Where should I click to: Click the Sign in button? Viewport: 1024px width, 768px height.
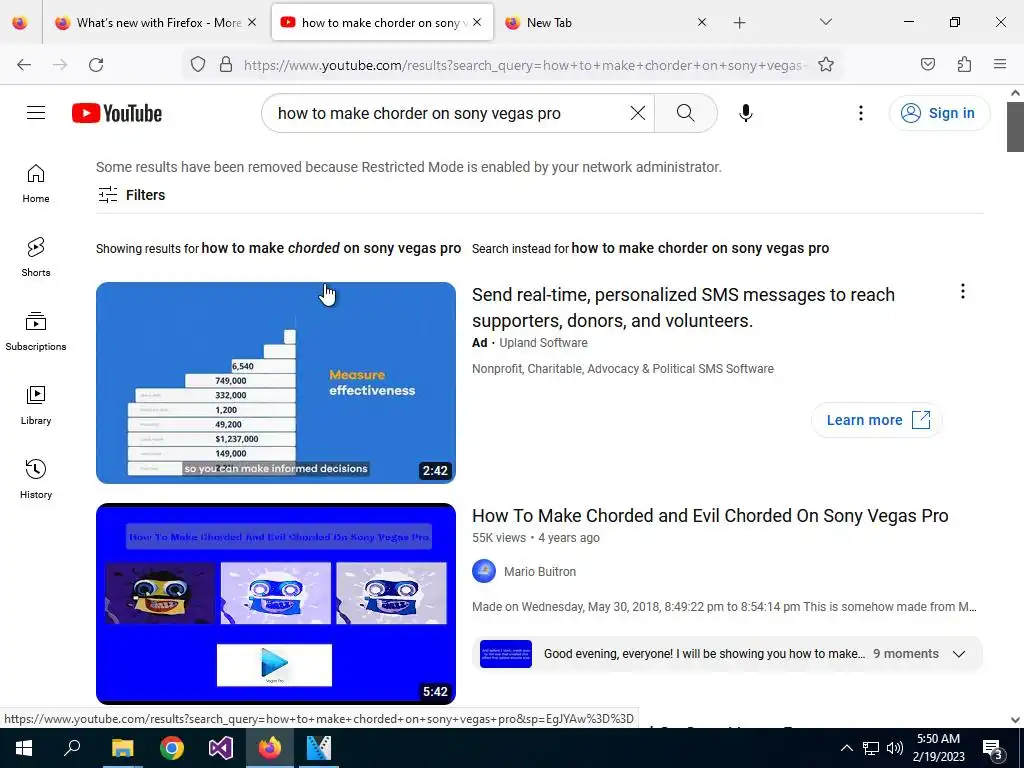(939, 113)
